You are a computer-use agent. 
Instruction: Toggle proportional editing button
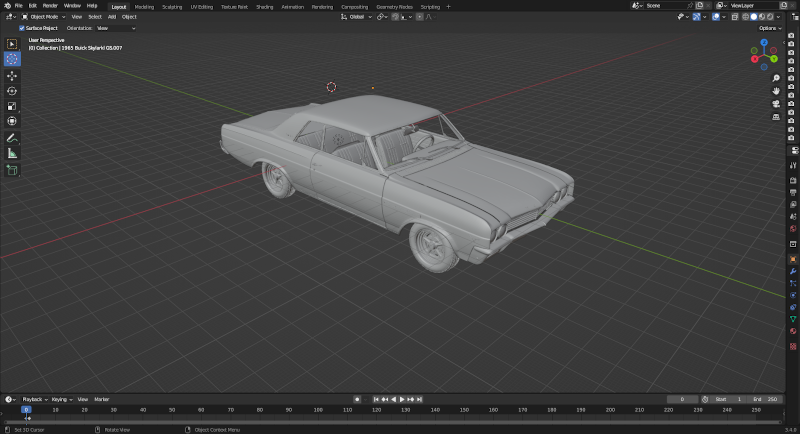point(419,17)
